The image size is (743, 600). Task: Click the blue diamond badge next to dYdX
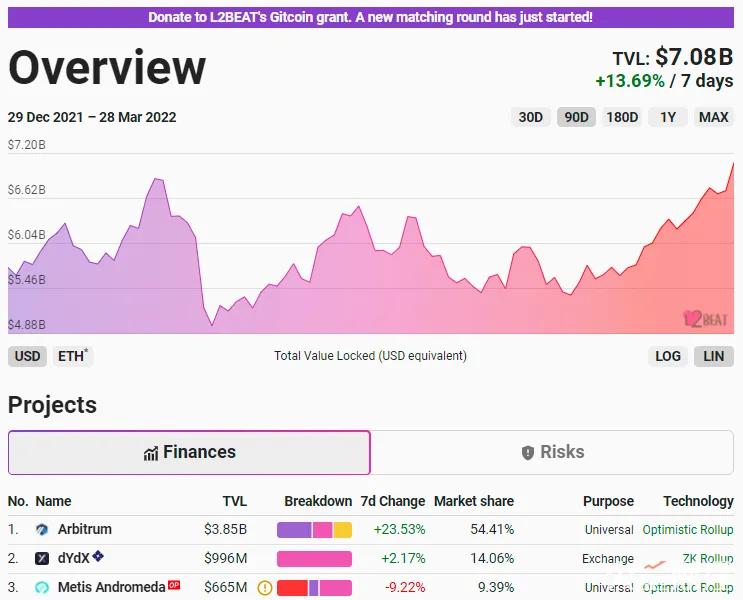click(x=98, y=555)
